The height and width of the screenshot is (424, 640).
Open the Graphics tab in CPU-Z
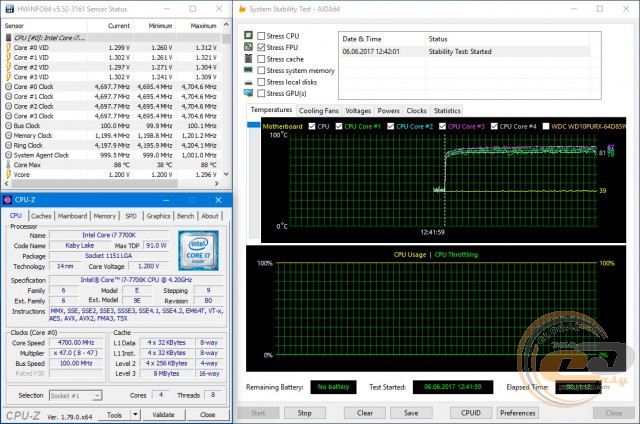158,216
